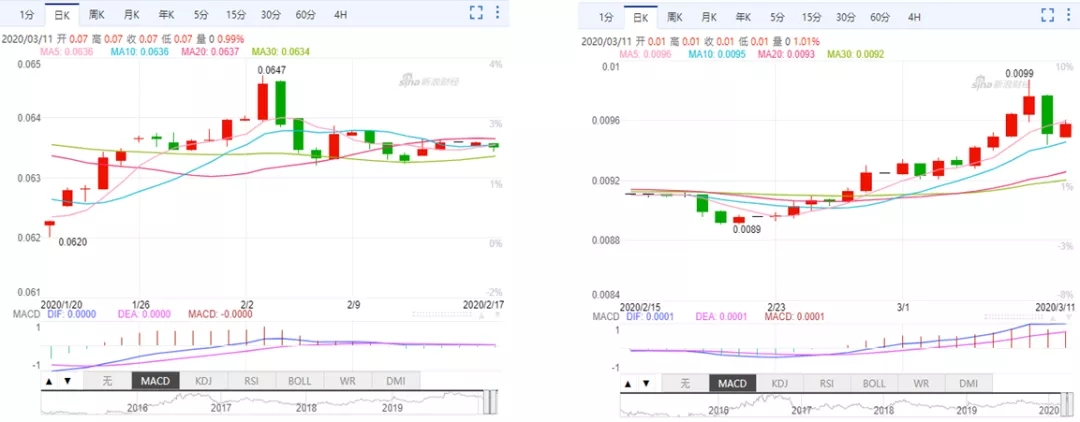Select 4H timeframe on right chart

coord(914,17)
